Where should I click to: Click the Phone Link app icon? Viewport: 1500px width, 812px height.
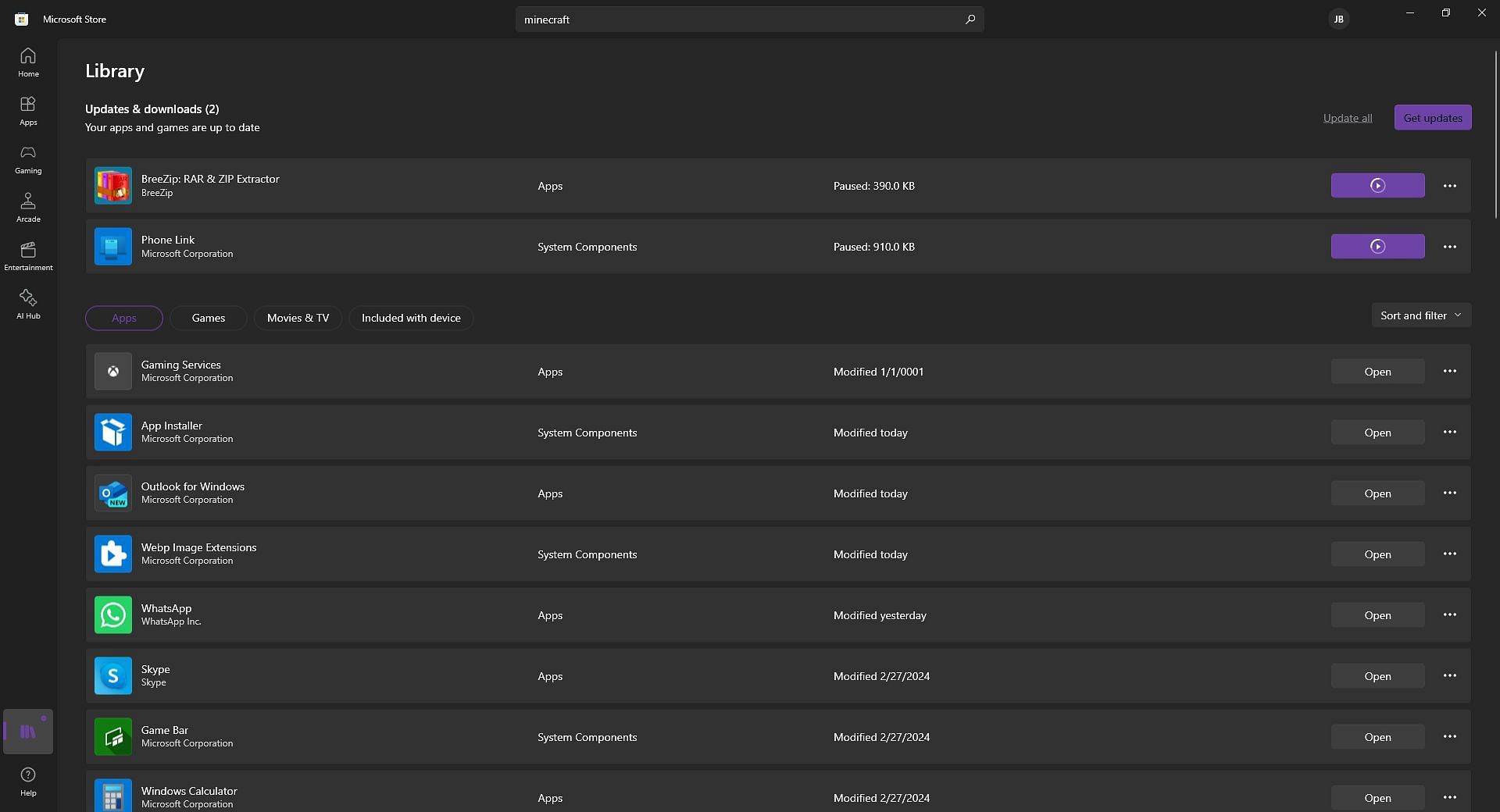pyautogui.click(x=113, y=247)
